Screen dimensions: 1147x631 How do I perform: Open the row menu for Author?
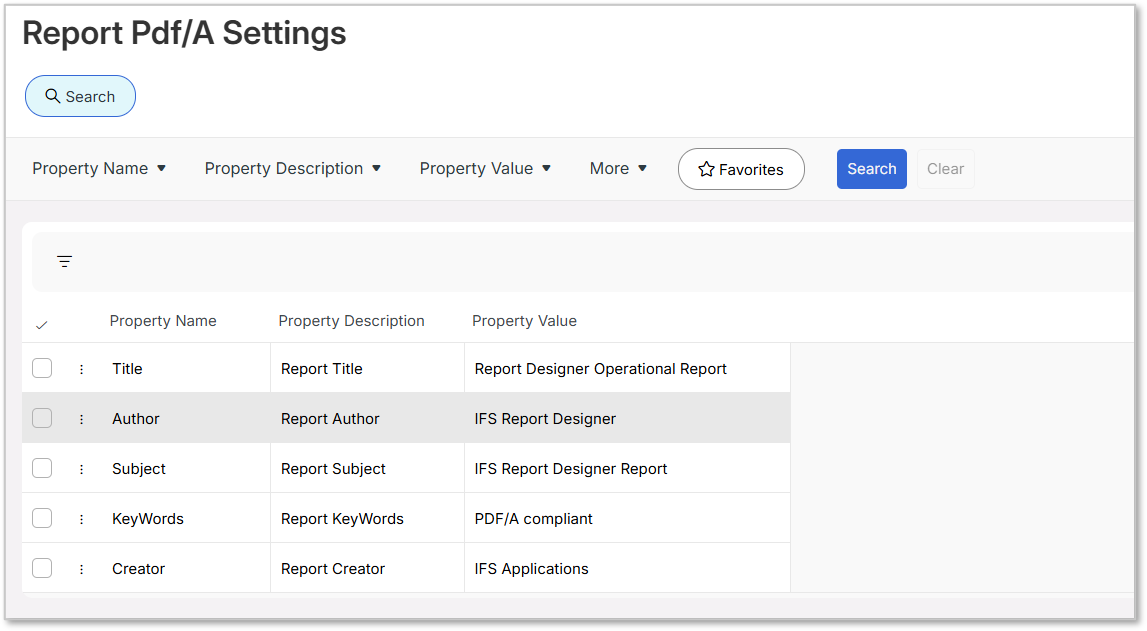81,419
